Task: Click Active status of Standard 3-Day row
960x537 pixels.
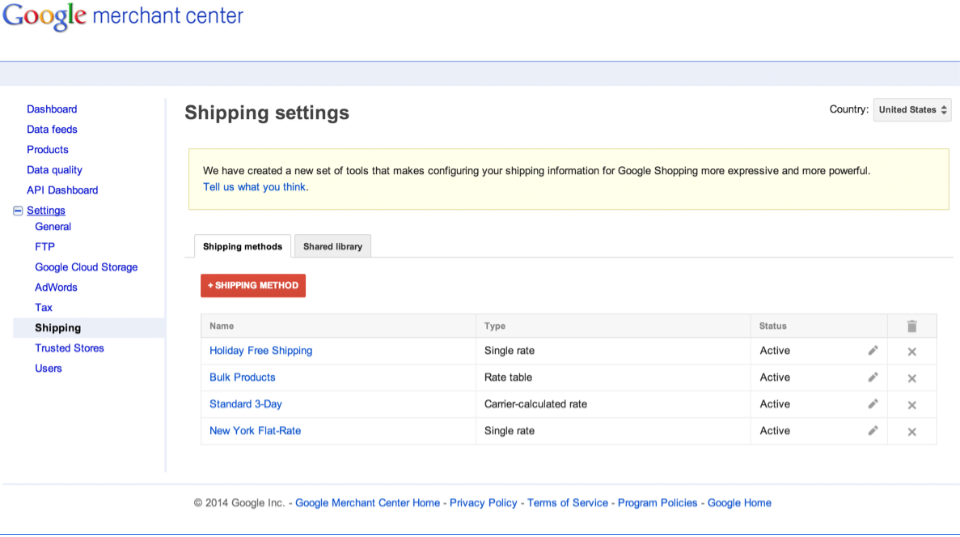Action: click(x=774, y=404)
